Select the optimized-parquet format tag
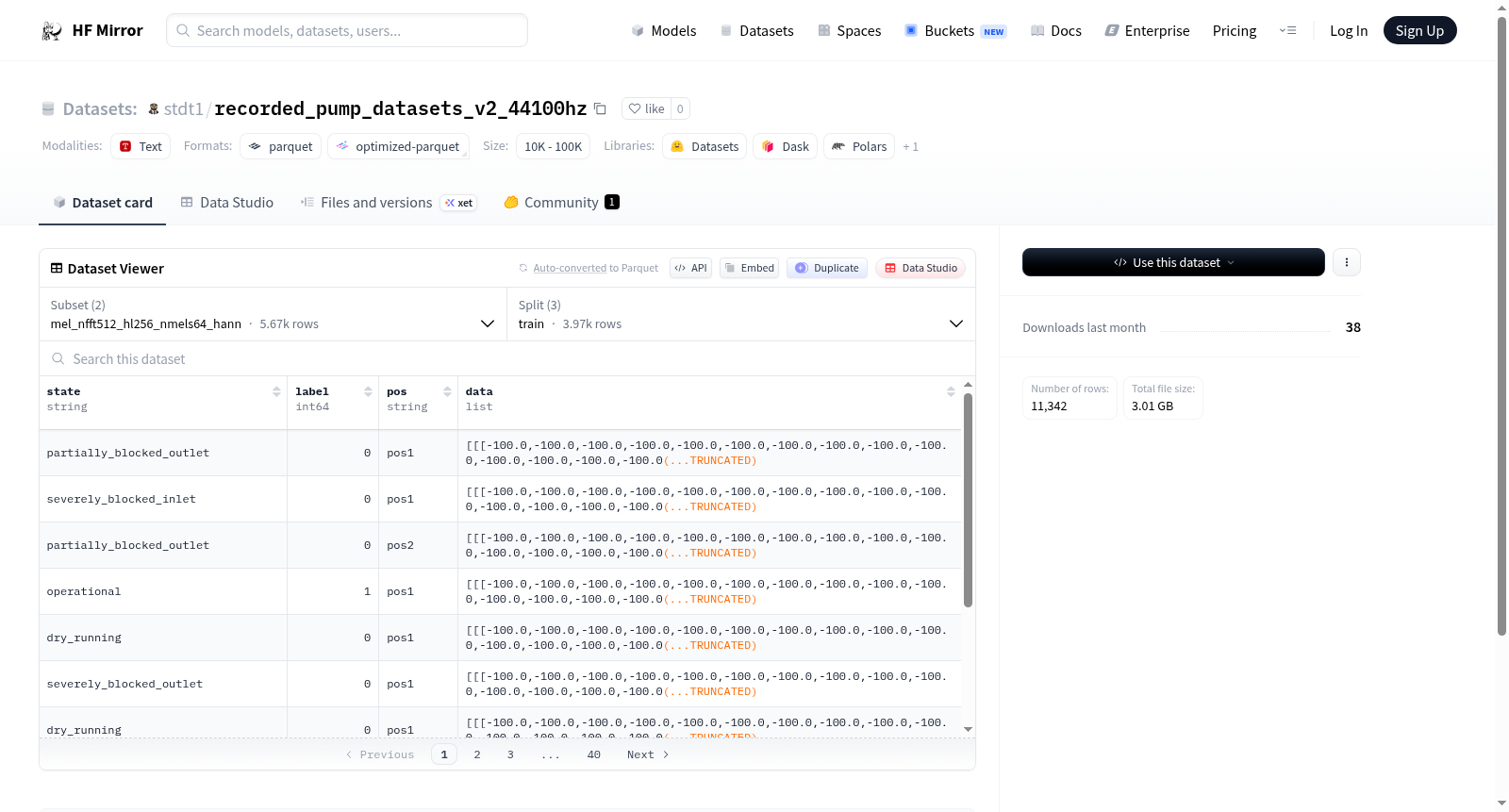1509x812 pixels. [x=398, y=146]
